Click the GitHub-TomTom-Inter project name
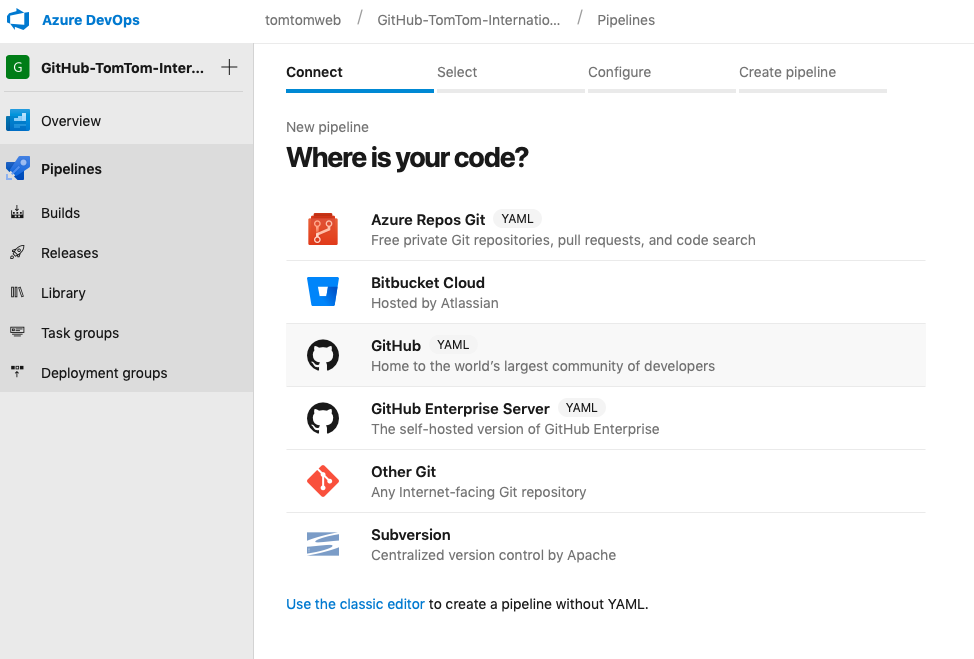Image resolution: width=974 pixels, height=659 pixels. [x=122, y=68]
